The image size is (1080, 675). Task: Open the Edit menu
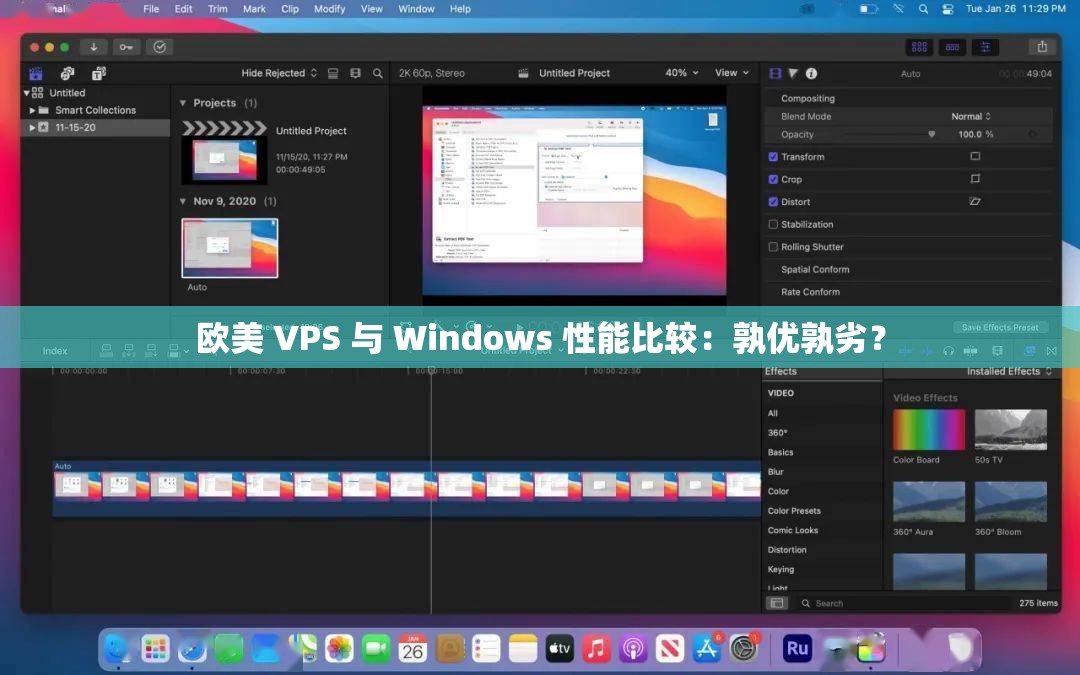click(183, 9)
